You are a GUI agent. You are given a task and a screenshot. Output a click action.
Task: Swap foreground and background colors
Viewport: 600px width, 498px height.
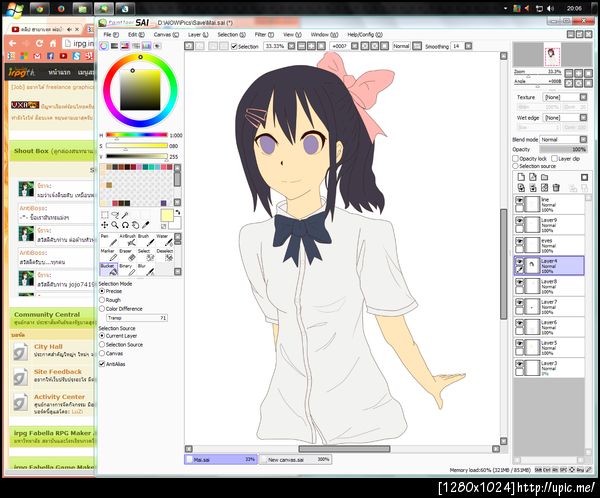[x=178, y=212]
